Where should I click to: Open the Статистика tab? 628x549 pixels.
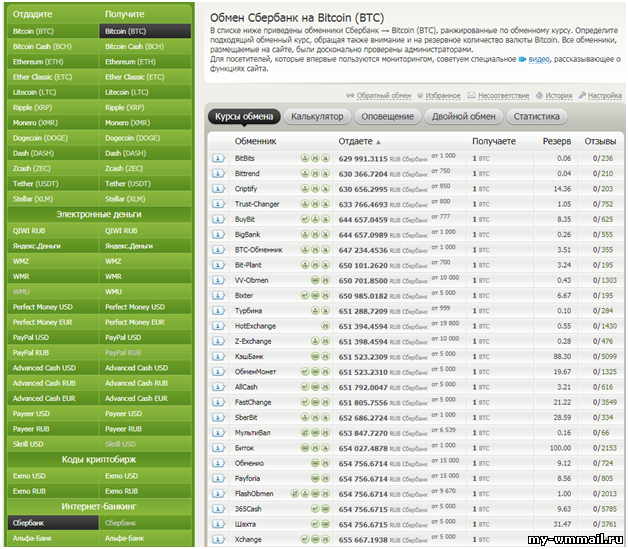click(x=536, y=117)
